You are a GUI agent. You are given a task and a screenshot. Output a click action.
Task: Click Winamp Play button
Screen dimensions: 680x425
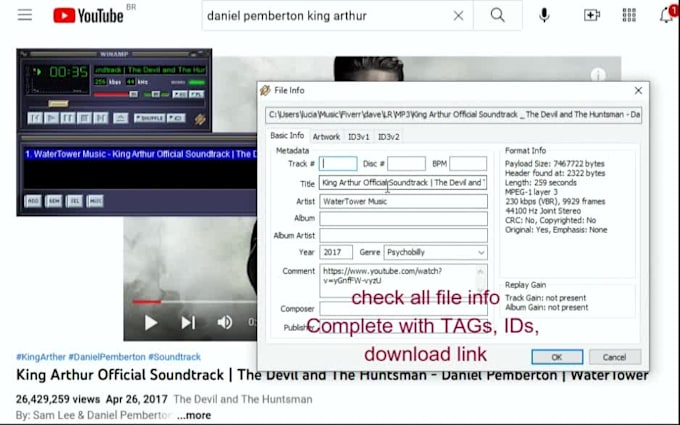pyautogui.click(x=52, y=118)
